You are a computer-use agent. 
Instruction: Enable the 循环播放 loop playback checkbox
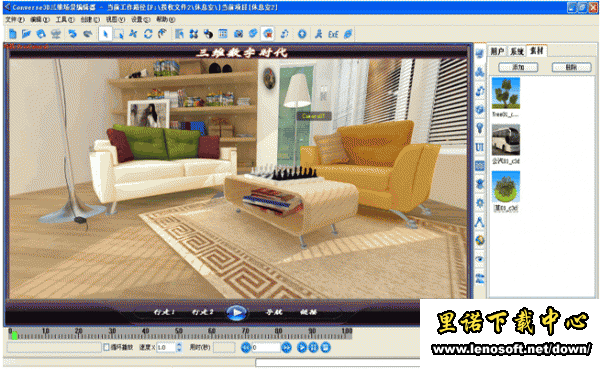(x=106, y=347)
